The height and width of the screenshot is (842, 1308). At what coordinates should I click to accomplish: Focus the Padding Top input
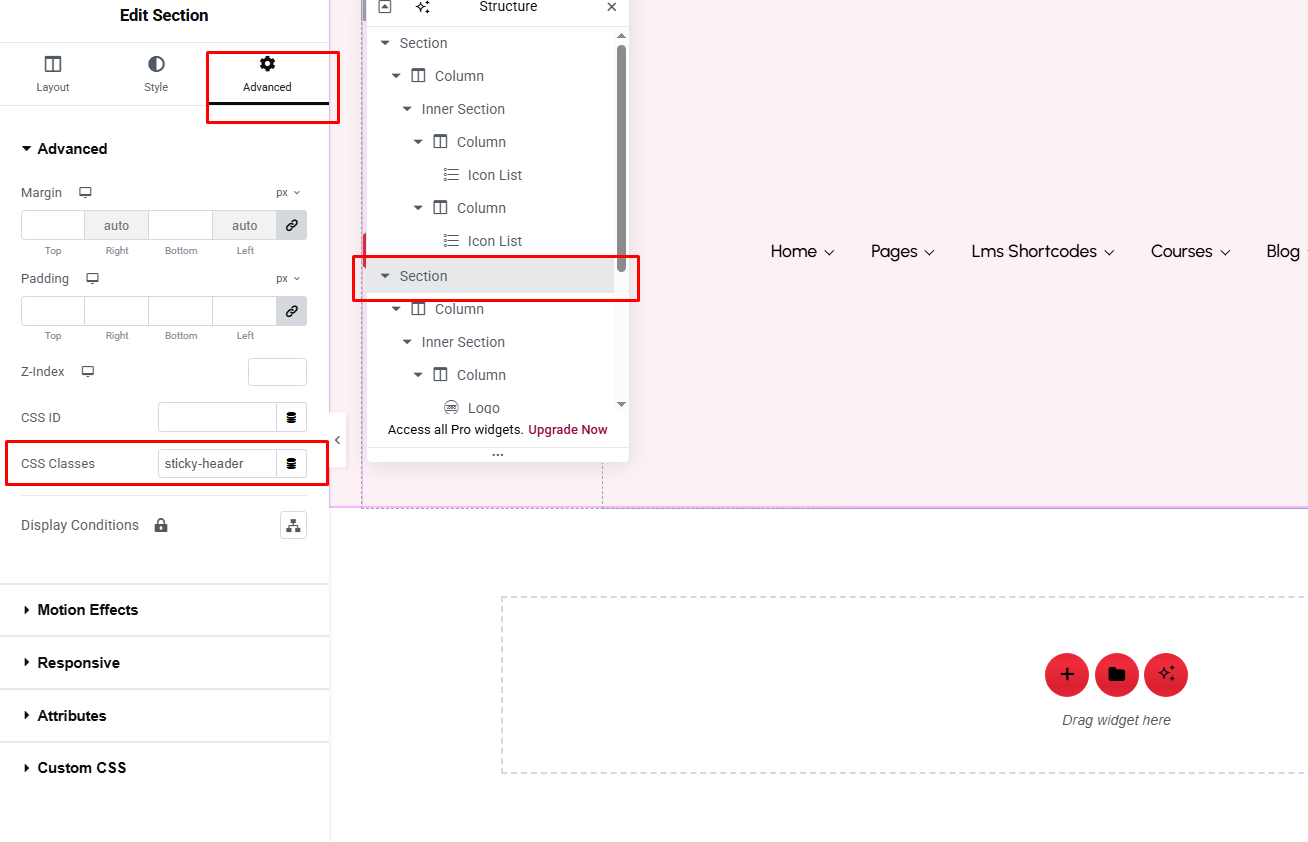pos(53,311)
